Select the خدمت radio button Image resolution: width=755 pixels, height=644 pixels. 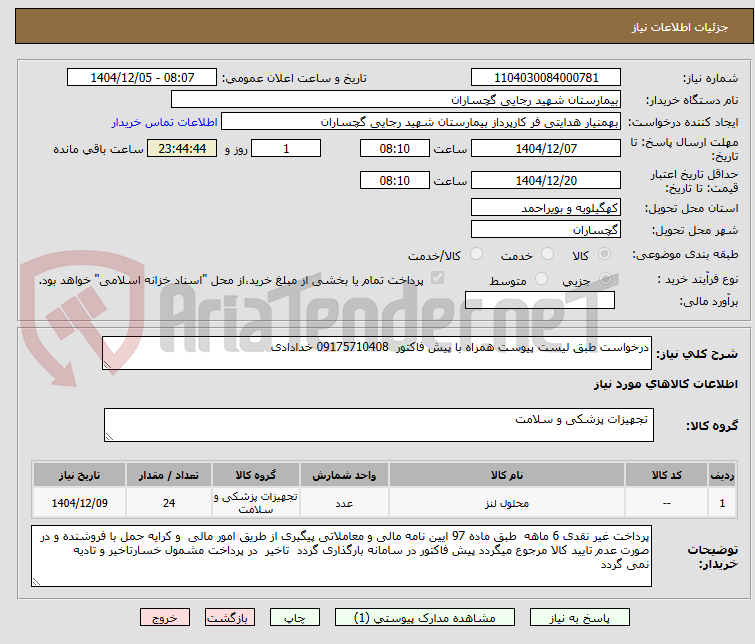[547, 254]
